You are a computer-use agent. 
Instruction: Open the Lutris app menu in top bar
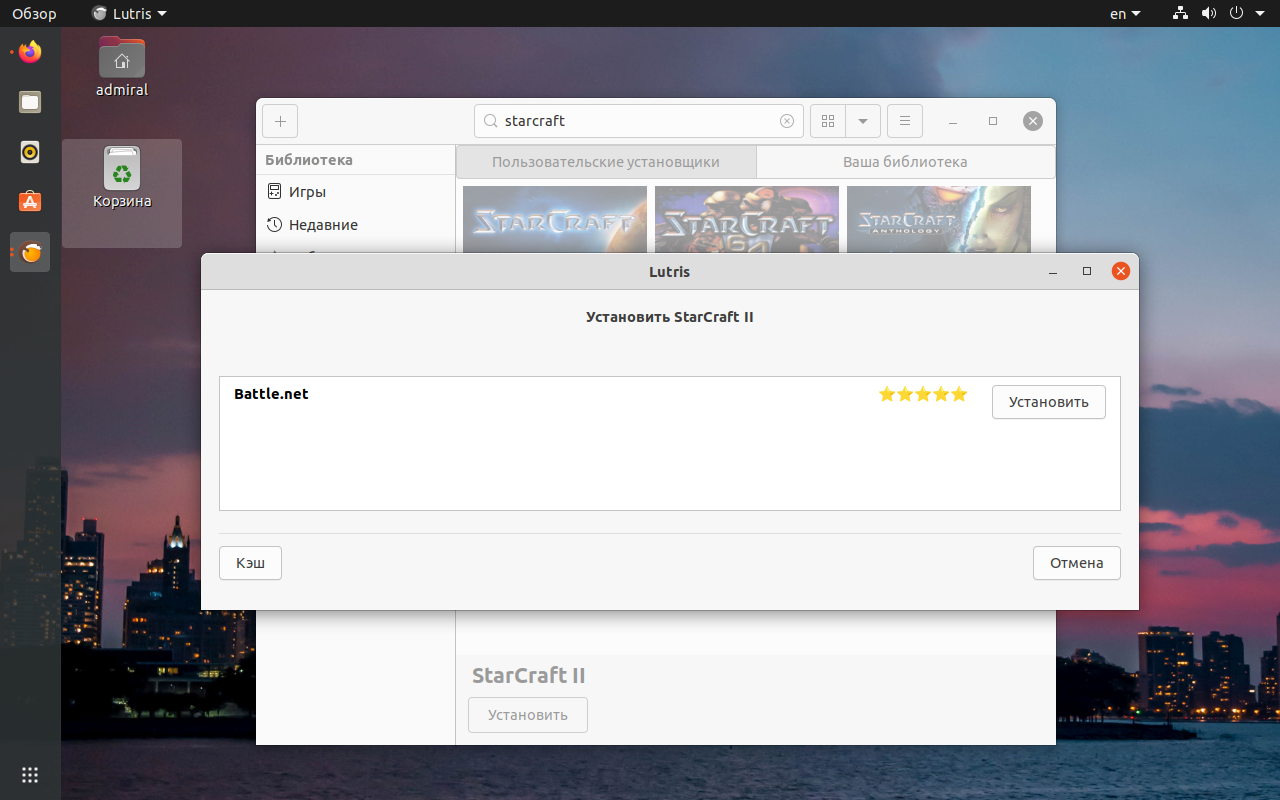click(129, 13)
